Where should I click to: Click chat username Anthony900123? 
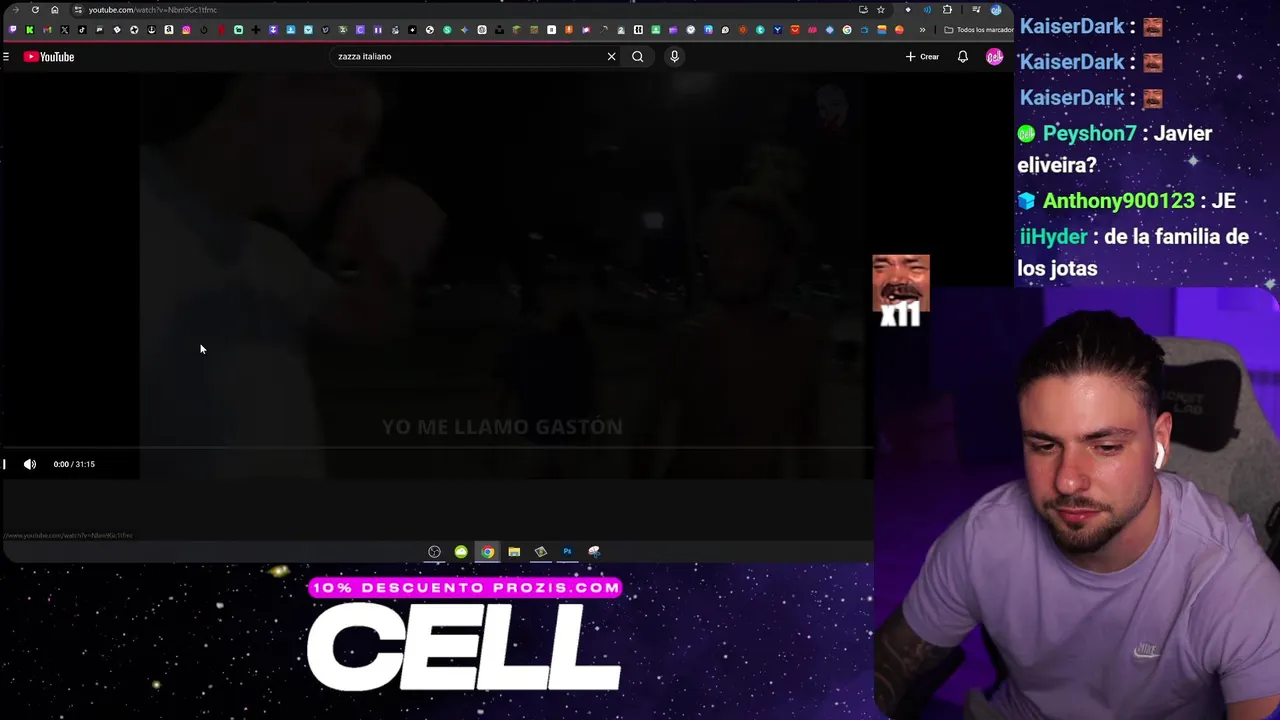coord(1118,201)
